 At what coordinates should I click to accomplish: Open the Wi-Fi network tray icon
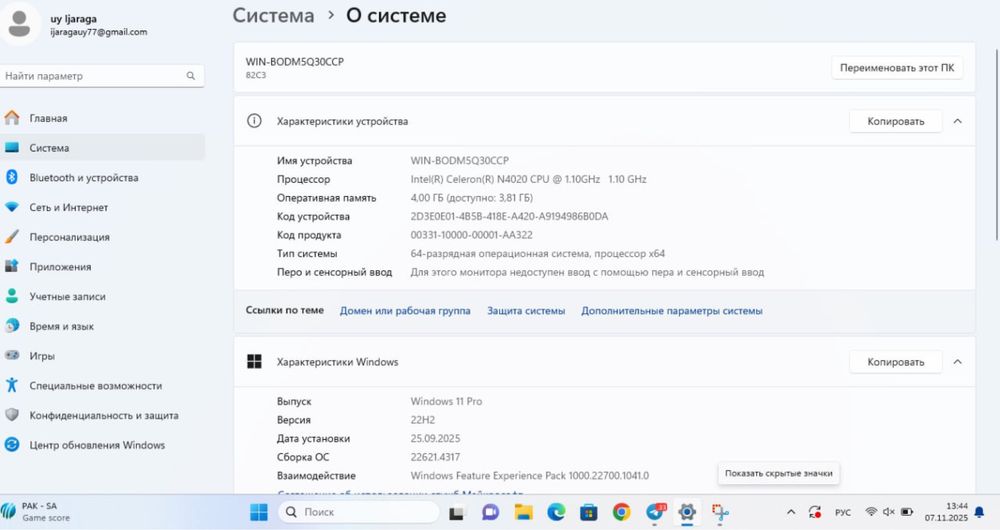click(x=871, y=512)
